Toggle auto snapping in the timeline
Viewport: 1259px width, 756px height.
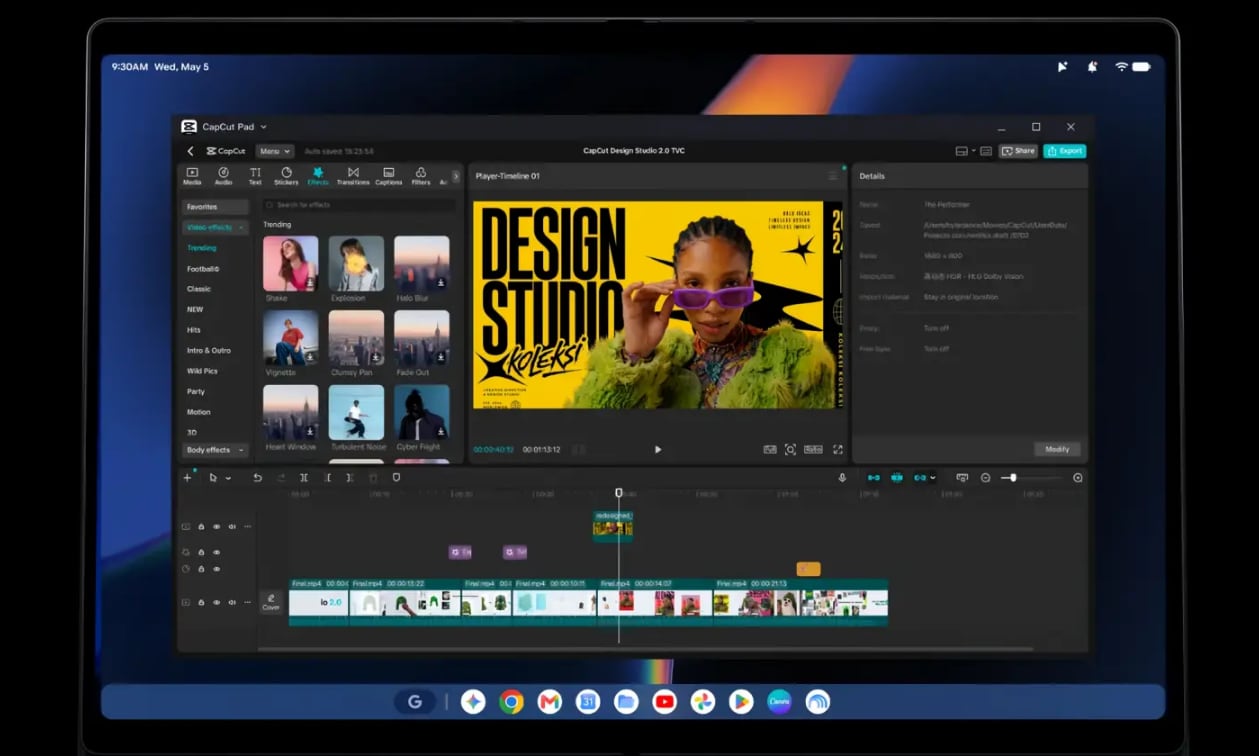[x=897, y=478]
